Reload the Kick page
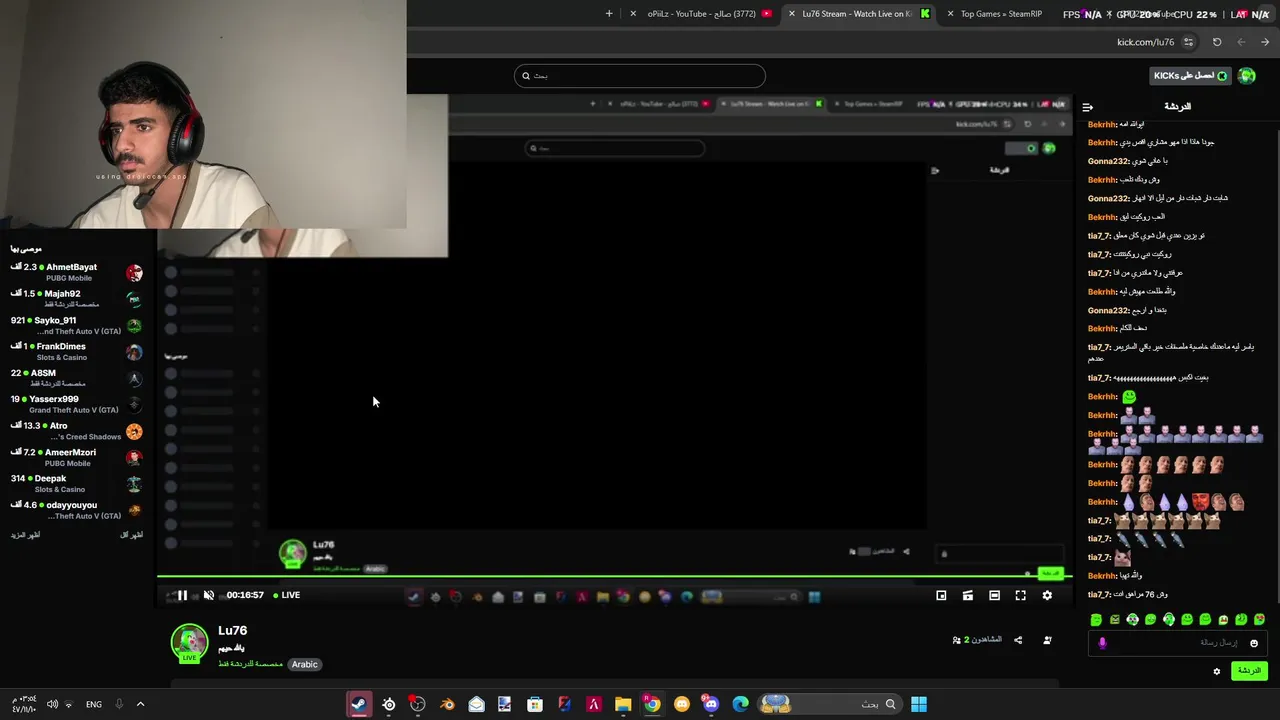 (1217, 42)
